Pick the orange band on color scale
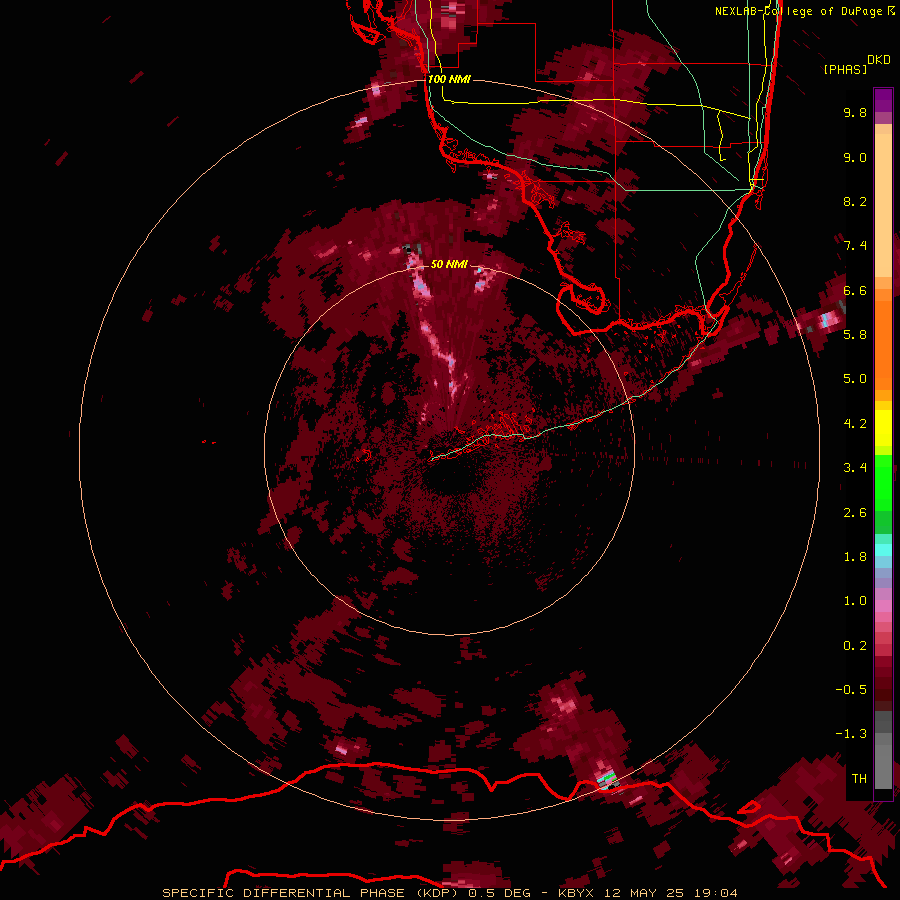900x900 pixels. click(883, 344)
